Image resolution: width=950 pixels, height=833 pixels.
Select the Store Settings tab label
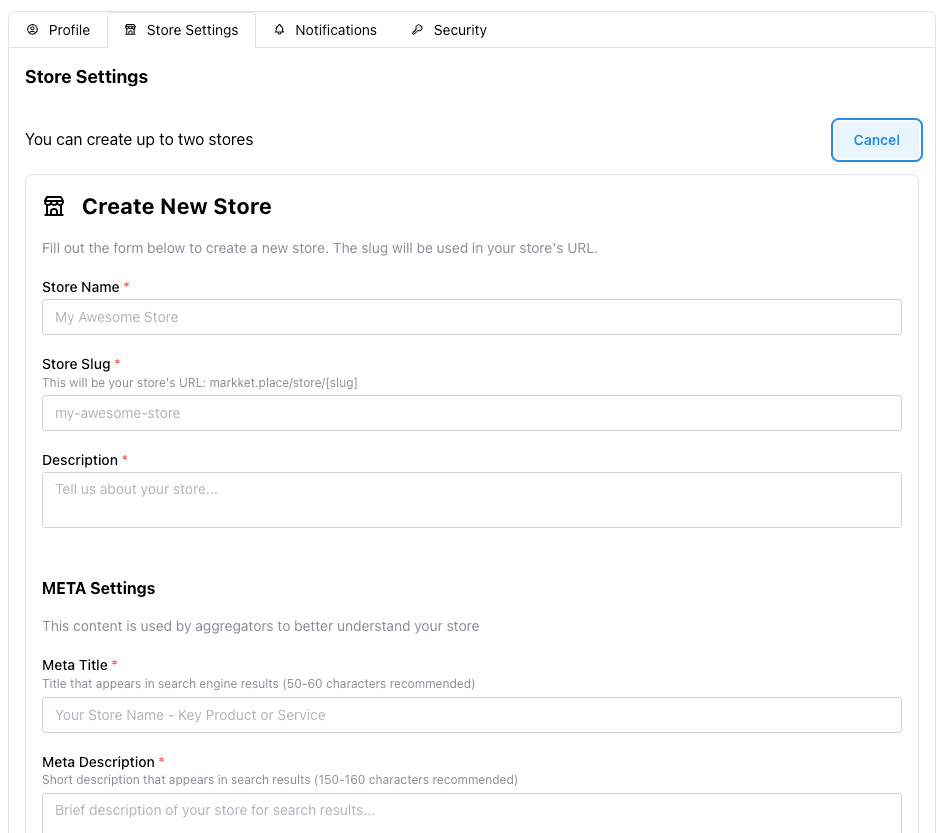[192, 30]
